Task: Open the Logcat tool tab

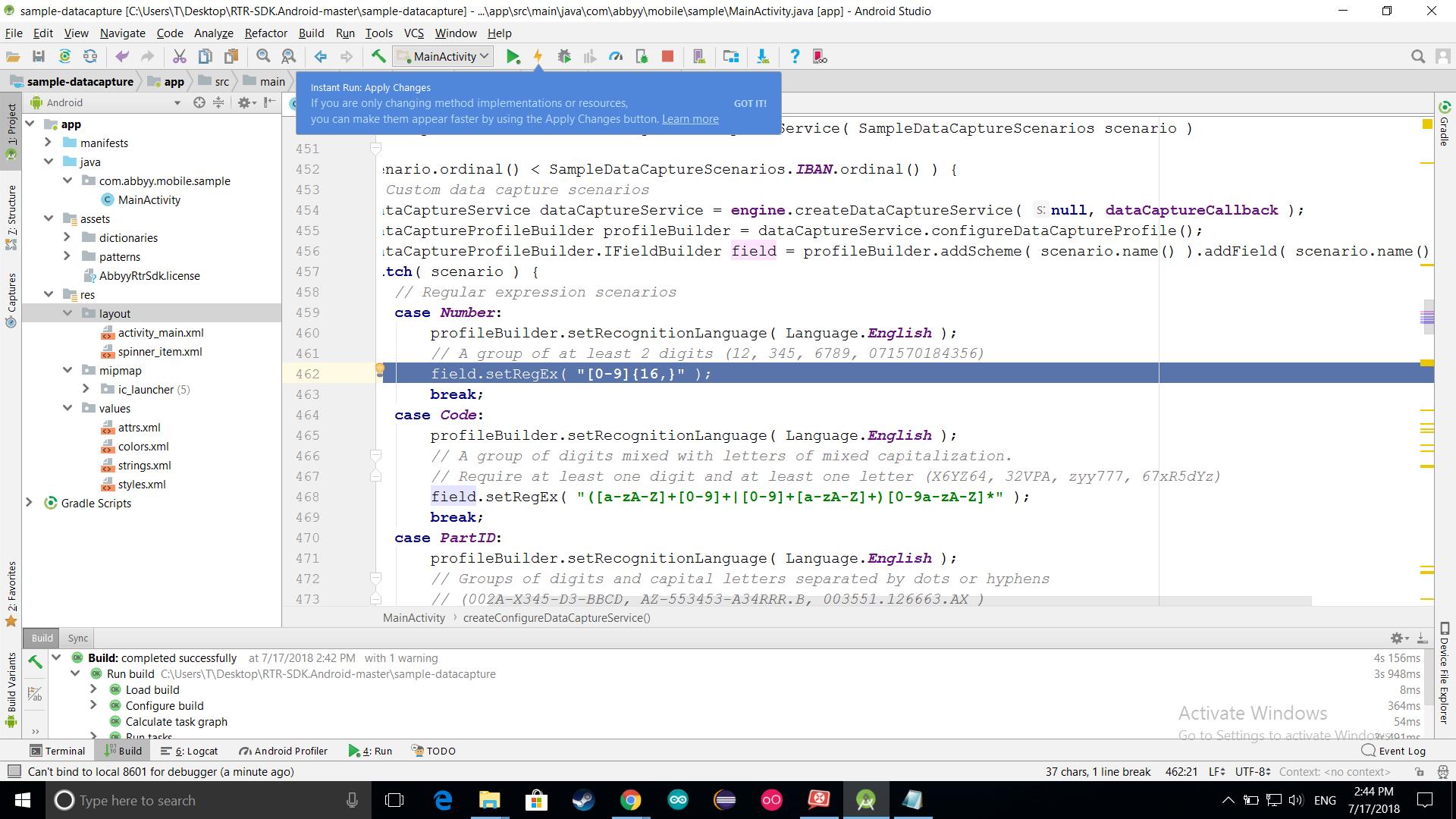Action: (x=189, y=751)
